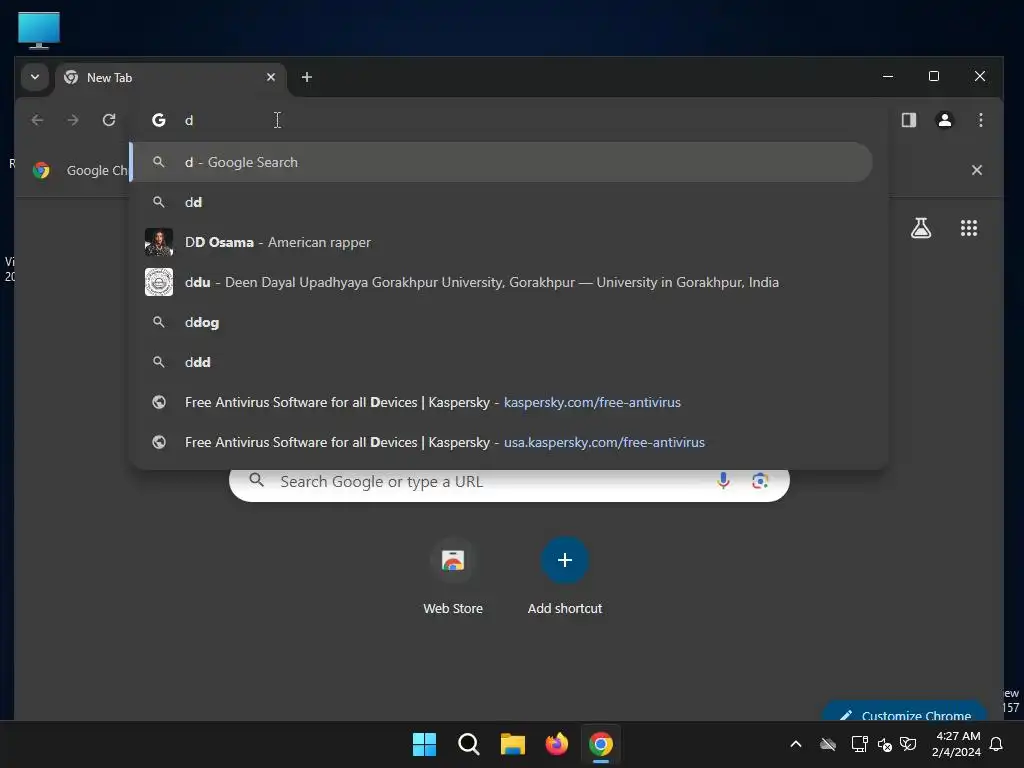The width and height of the screenshot is (1024, 768).
Task: Open the clock showing 4:27 AM
Action: pos(956,744)
